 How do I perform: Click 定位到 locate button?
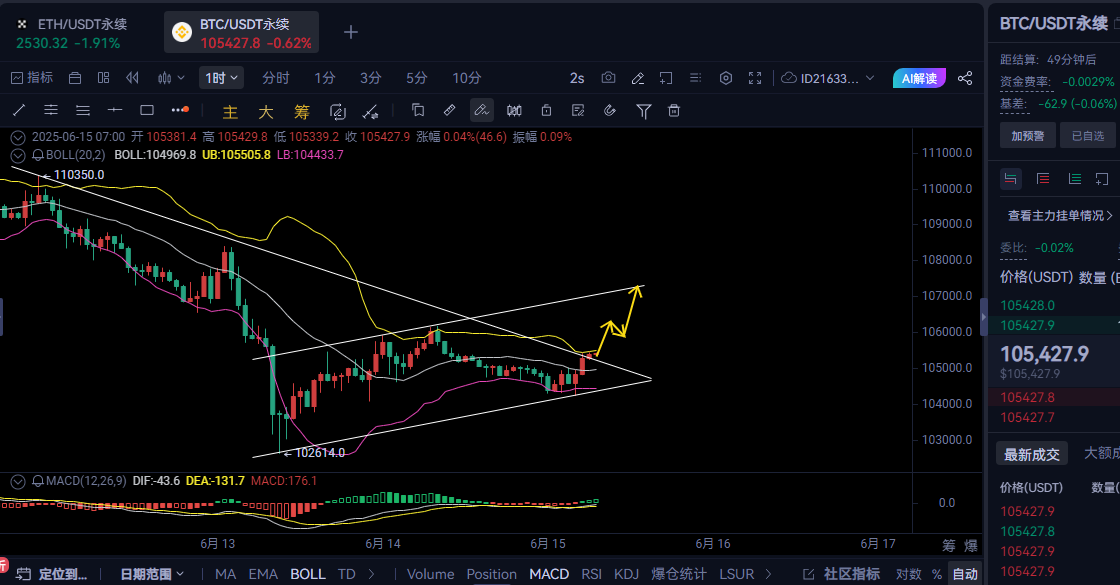click(x=51, y=574)
